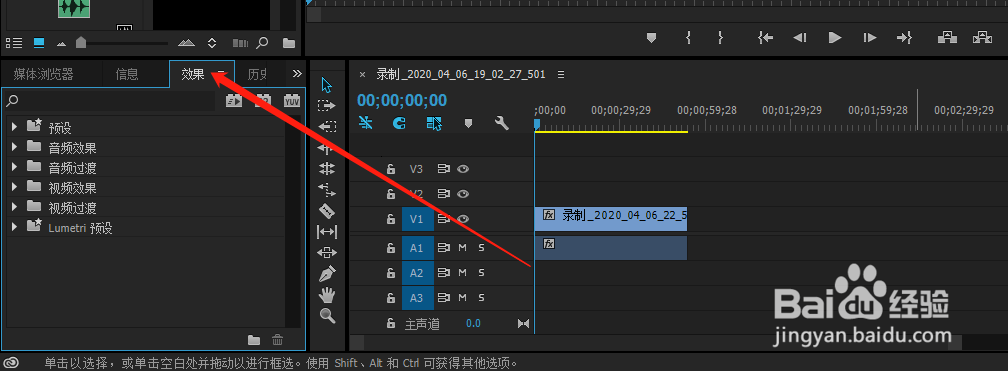
Task: Lock the V3 track
Action: click(x=390, y=169)
